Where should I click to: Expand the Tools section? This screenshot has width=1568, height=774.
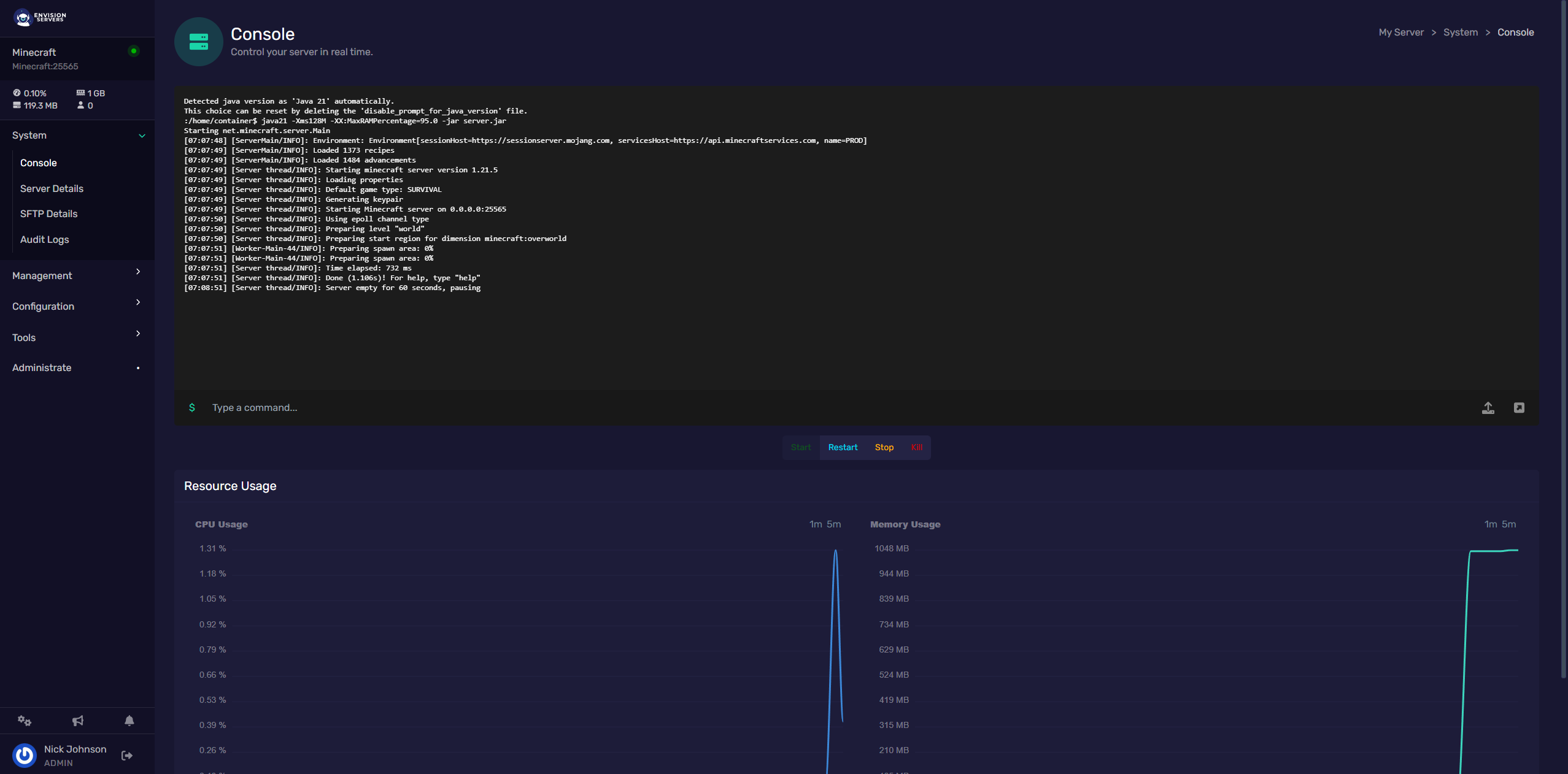pos(77,337)
